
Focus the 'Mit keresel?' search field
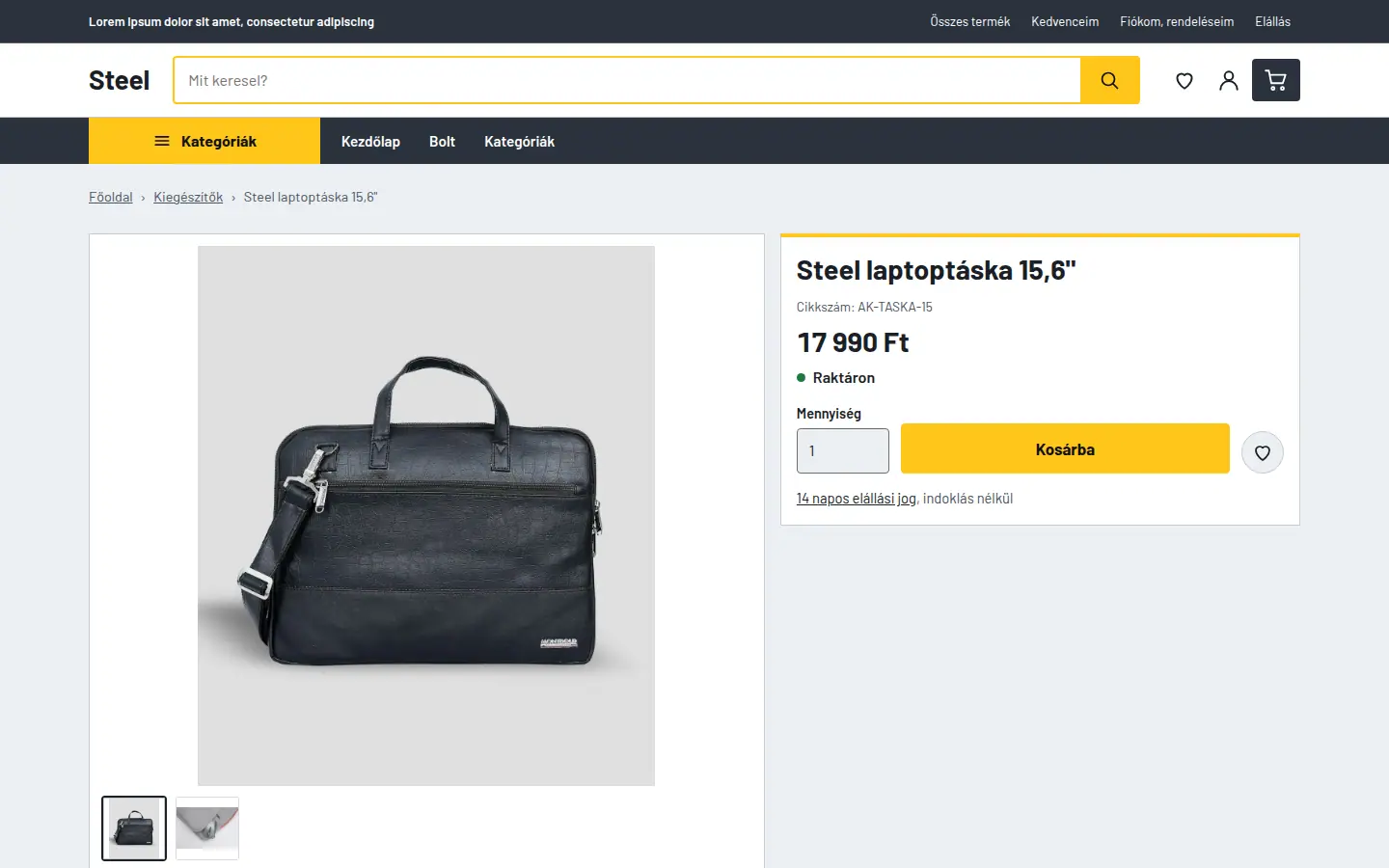click(627, 80)
